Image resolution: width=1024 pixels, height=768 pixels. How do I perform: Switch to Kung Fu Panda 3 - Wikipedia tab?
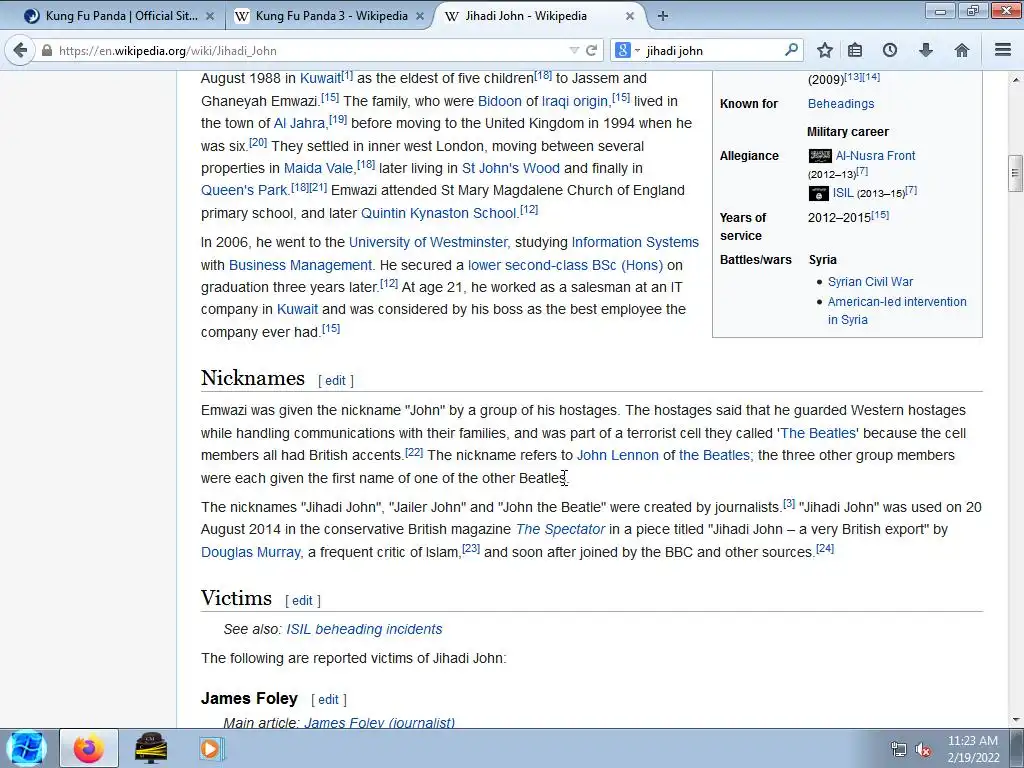coord(330,16)
